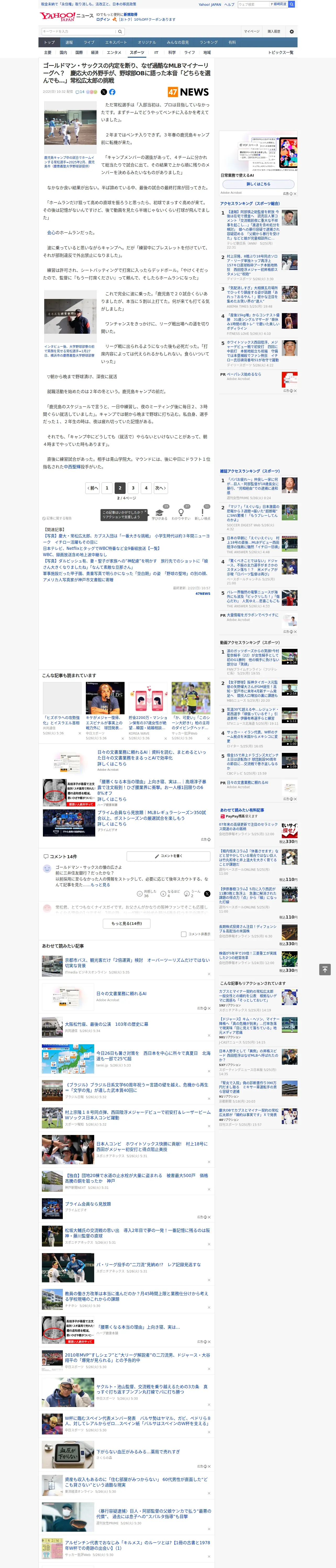The height and width of the screenshot is (1568, 336).
Task: Go to article page 1
Action: pyautogui.click(x=107, y=488)
